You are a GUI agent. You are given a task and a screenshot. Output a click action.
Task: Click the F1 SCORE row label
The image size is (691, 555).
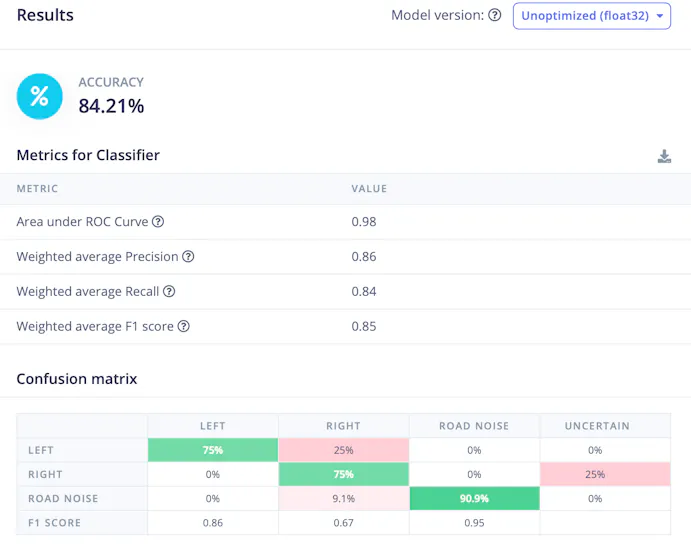pos(54,523)
